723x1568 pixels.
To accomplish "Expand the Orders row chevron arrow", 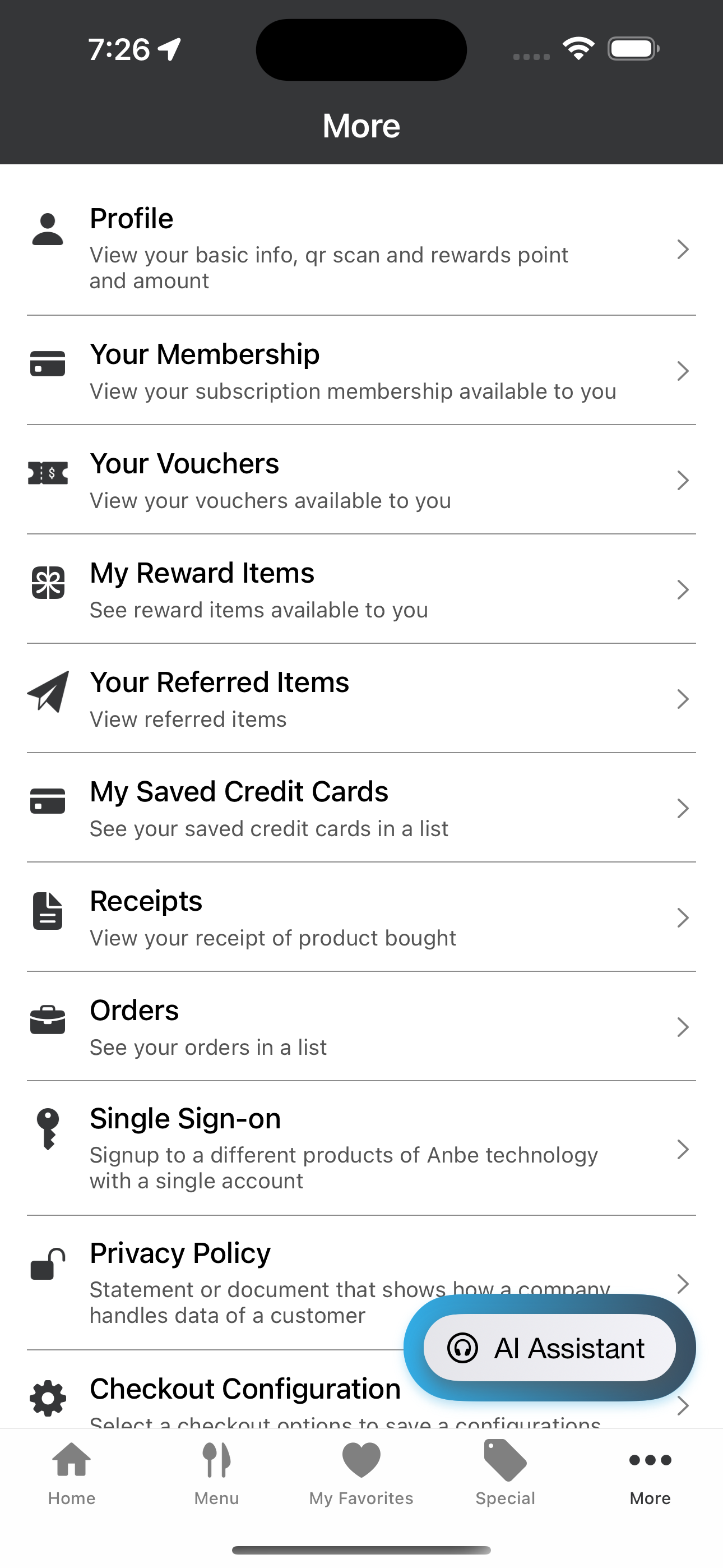I will tap(683, 1027).
